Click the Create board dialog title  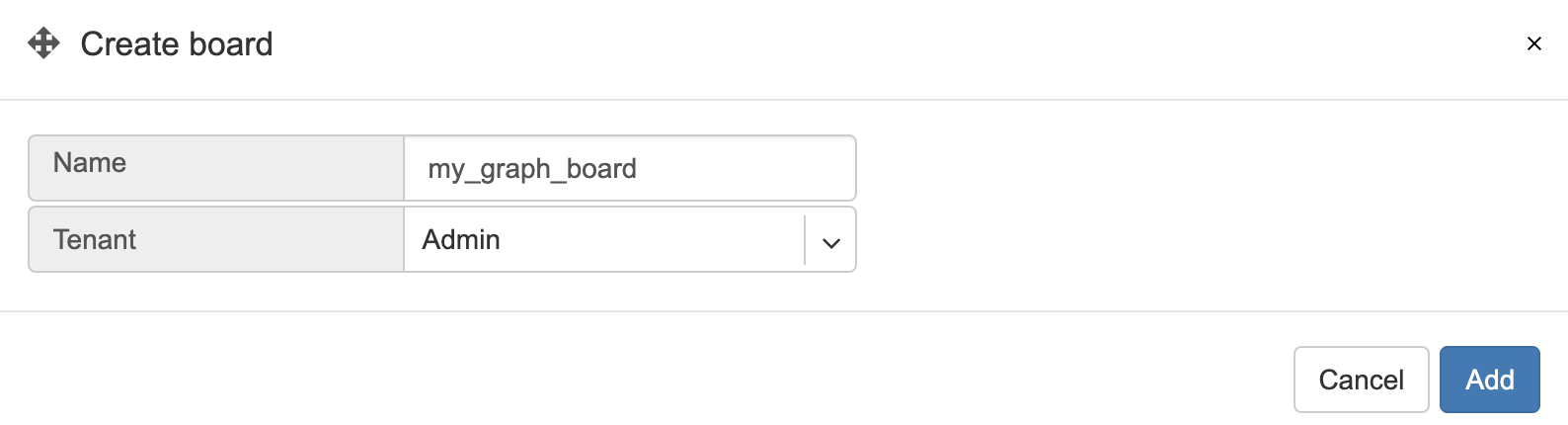[x=177, y=44]
